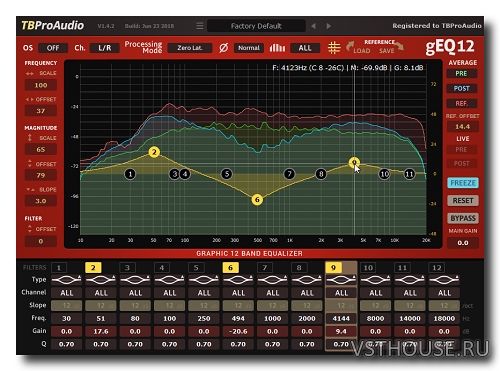Click filter 6 gain value -20.6
Image resolution: width=500 pixels, height=371 pixels.
pos(238,331)
